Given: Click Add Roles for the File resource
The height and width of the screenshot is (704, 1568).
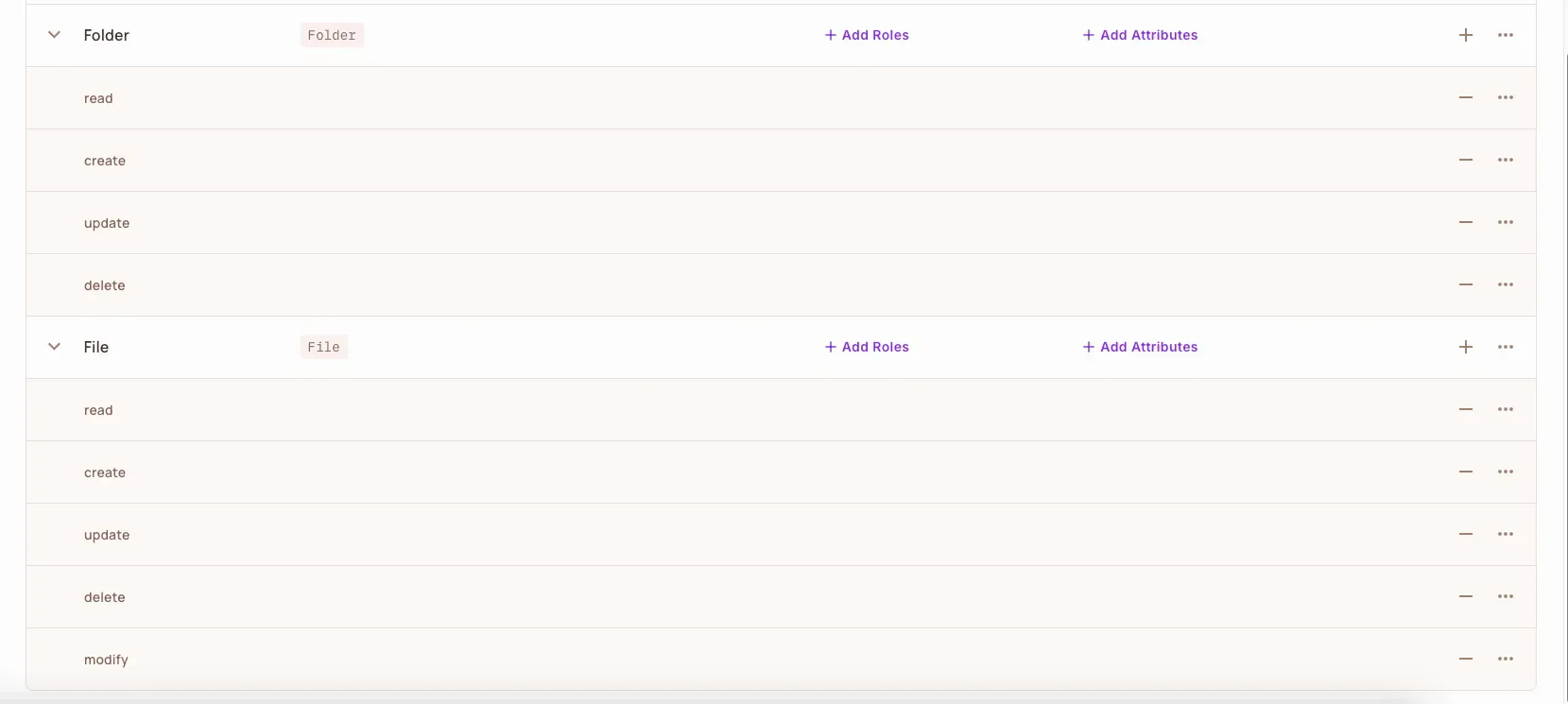Looking at the screenshot, I should click(x=867, y=347).
